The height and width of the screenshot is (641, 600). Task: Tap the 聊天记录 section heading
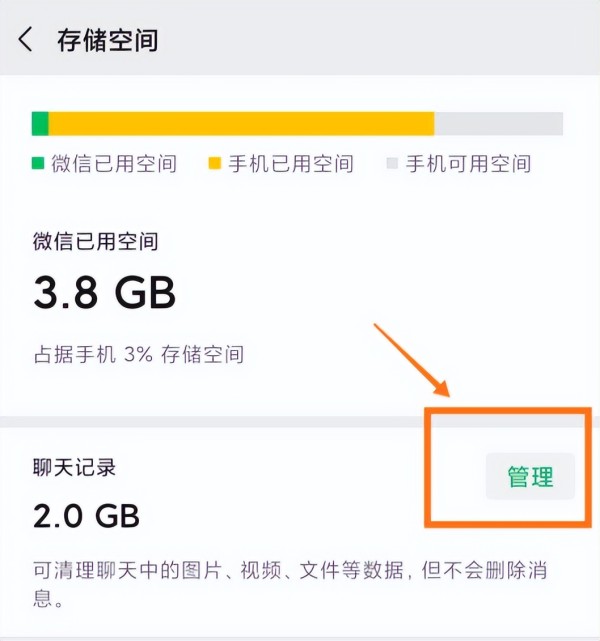74,467
